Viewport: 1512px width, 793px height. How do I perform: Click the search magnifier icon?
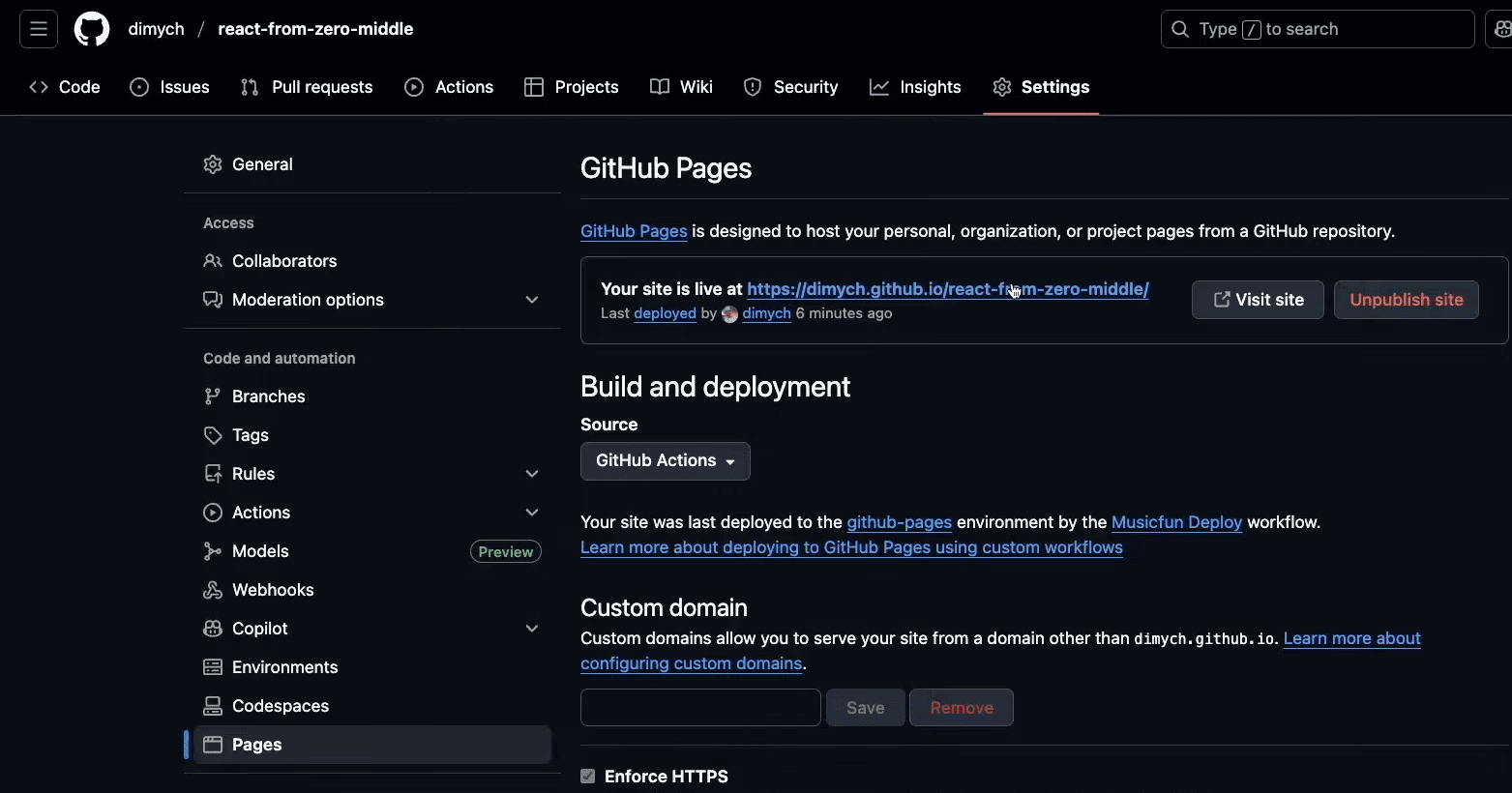pyautogui.click(x=1180, y=29)
